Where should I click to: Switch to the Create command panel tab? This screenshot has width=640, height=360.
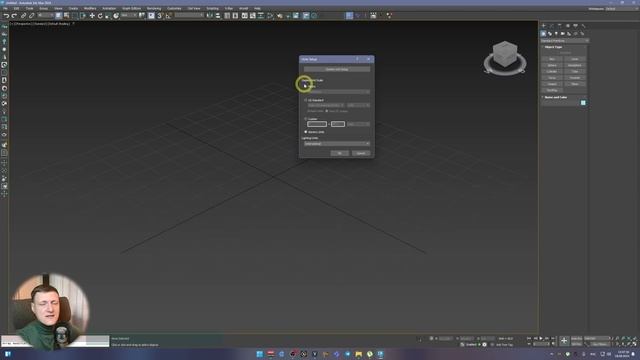coord(544,26)
